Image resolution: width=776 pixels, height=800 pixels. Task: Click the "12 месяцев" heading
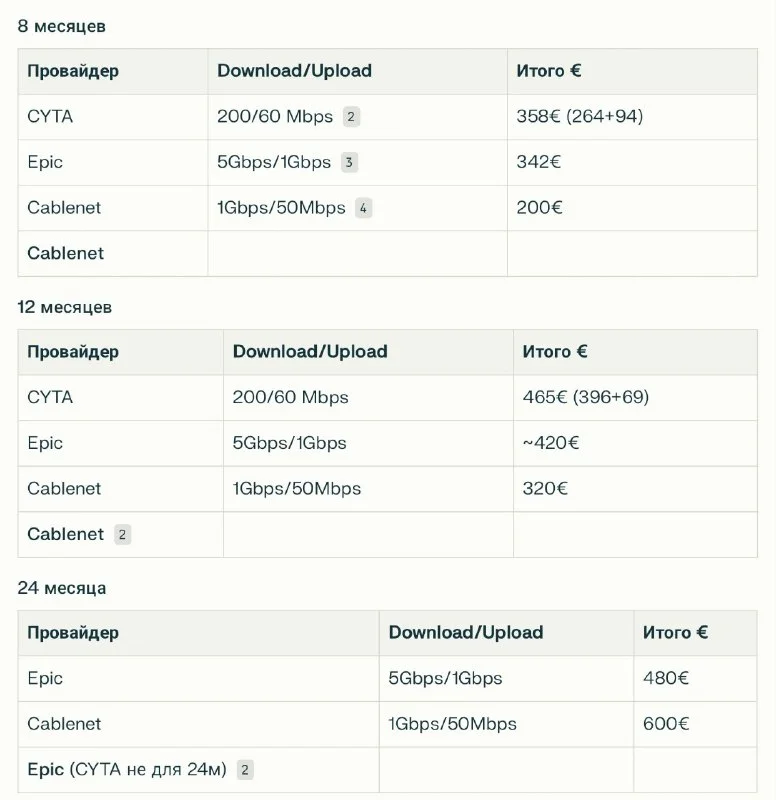64,307
